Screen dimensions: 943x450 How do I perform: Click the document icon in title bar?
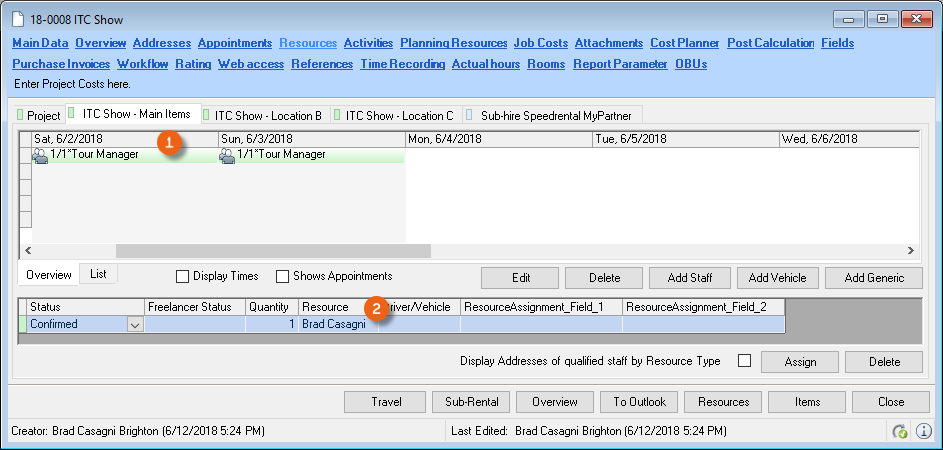click(x=17, y=20)
